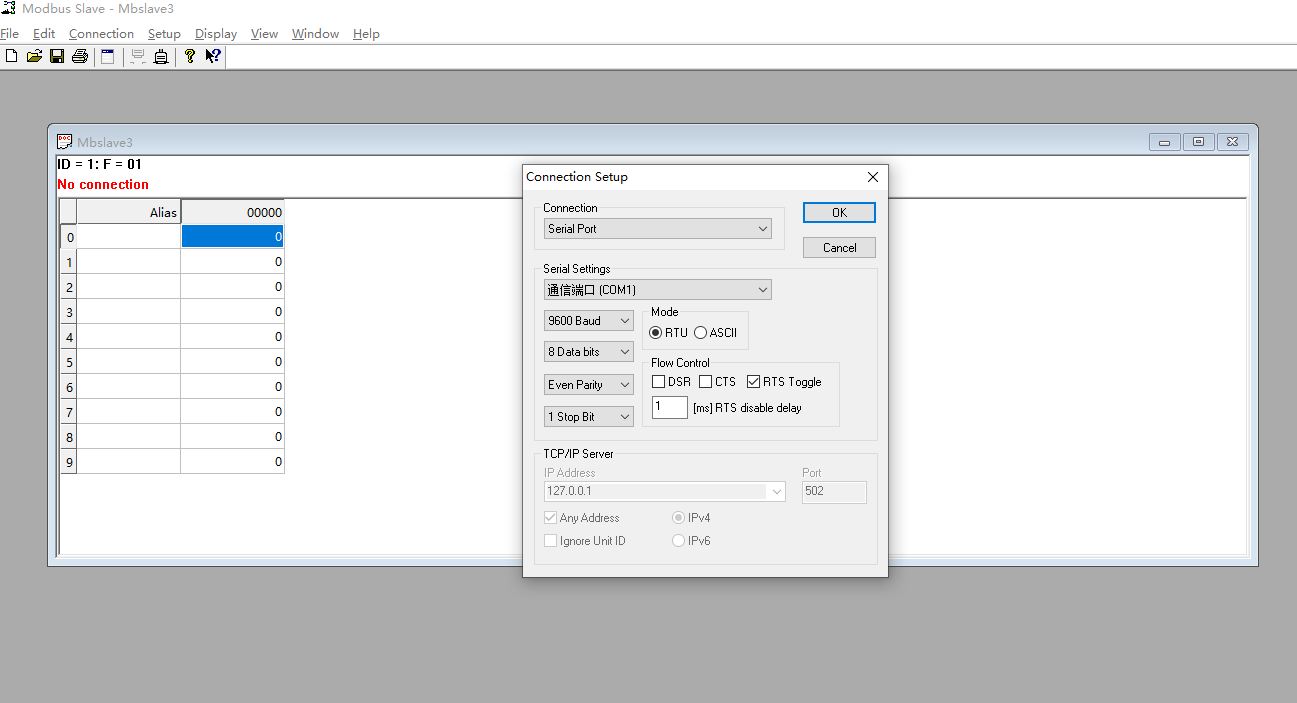Click the Mbslave3 child window icon

click(x=65, y=142)
